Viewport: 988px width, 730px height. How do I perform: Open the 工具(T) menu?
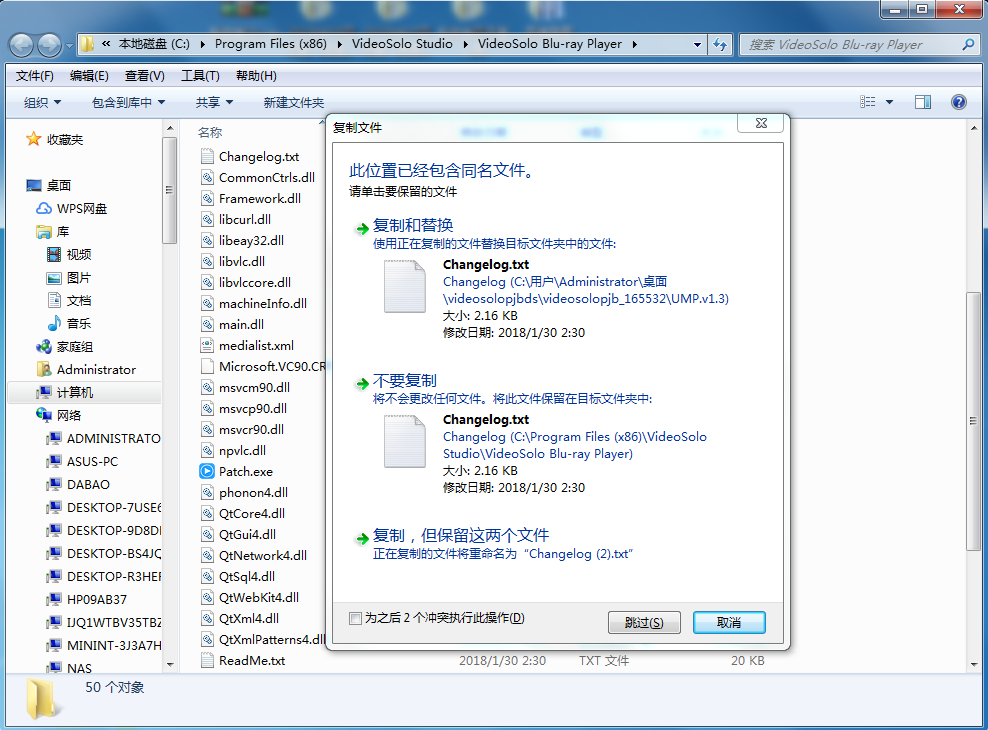coord(200,76)
